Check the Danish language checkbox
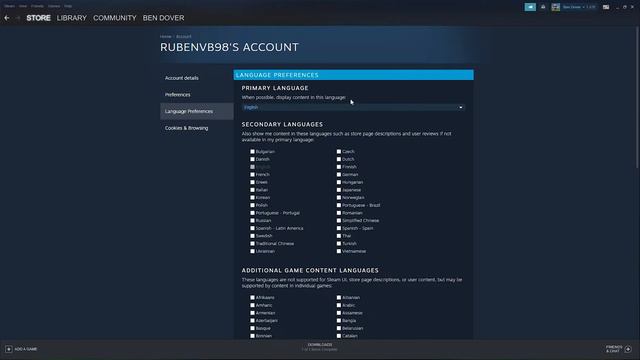This screenshot has width=640, height=360. (x=252, y=159)
